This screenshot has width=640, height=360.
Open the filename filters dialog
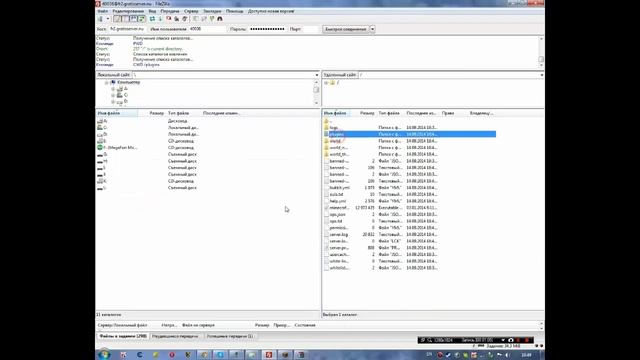(x=196, y=19)
